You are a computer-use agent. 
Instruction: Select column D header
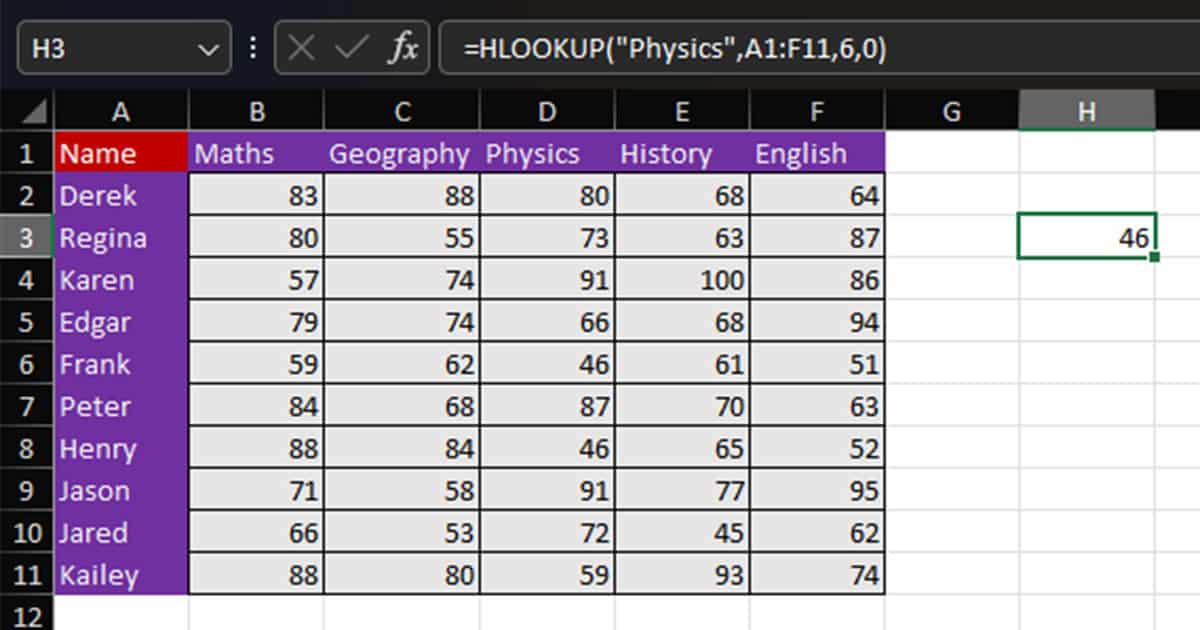click(546, 111)
